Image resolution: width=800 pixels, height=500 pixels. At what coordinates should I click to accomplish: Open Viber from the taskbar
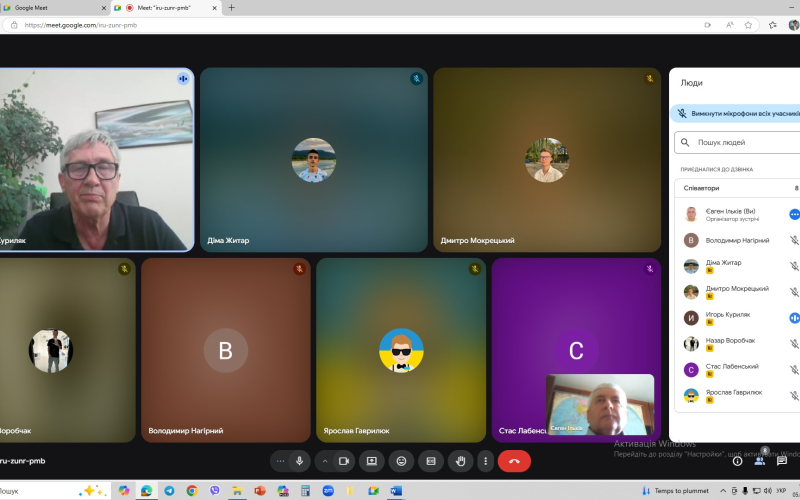pyautogui.click(x=215, y=491)
